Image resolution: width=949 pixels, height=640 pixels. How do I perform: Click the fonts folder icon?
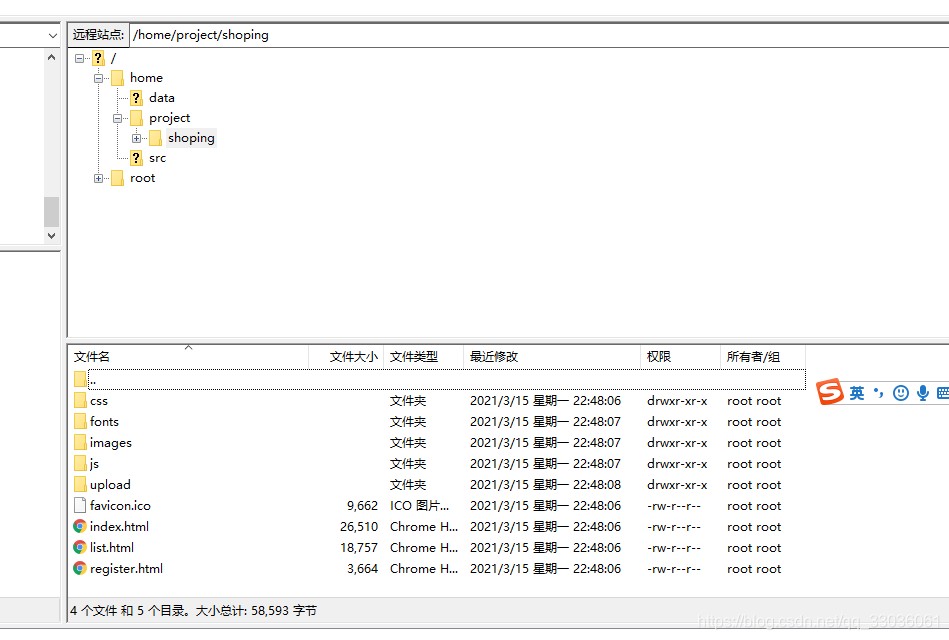point(80,421)
